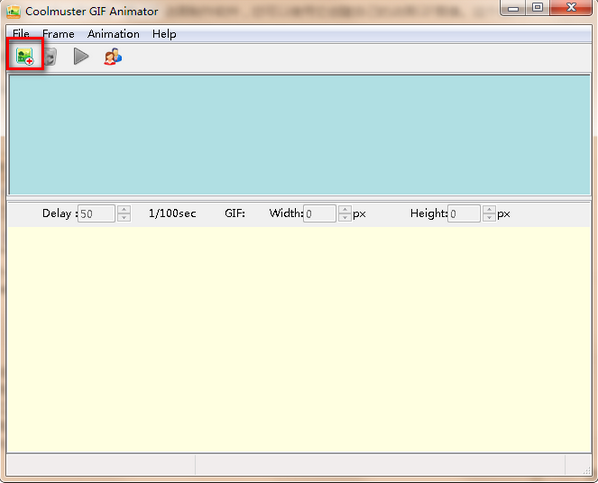Increase GIF Height with up arrow
This screenshot has height=483, width=598.
tap(489, 209)
